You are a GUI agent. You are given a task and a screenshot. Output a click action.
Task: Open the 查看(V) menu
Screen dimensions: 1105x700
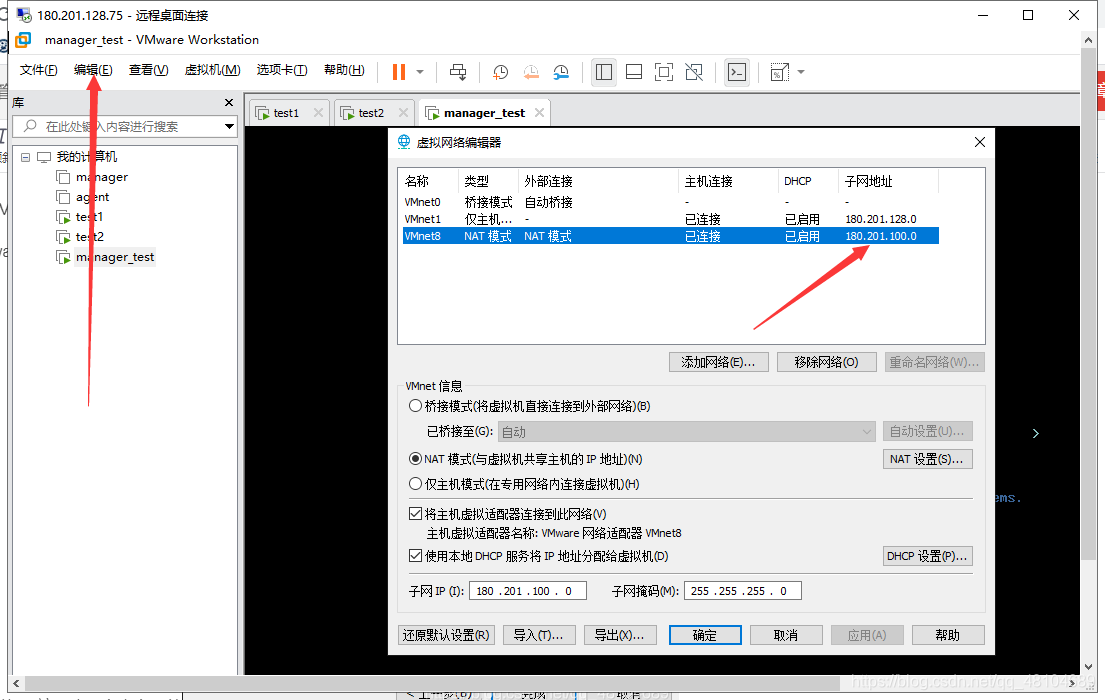point(149,70)
